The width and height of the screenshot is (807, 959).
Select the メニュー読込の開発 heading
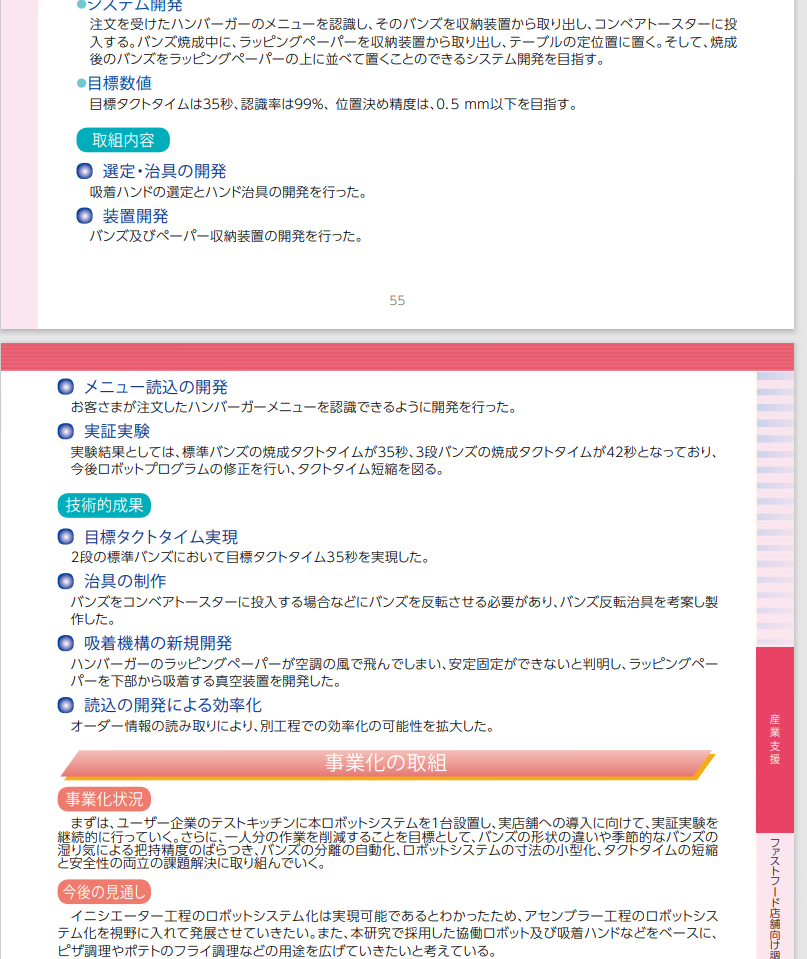pos(155,387)
